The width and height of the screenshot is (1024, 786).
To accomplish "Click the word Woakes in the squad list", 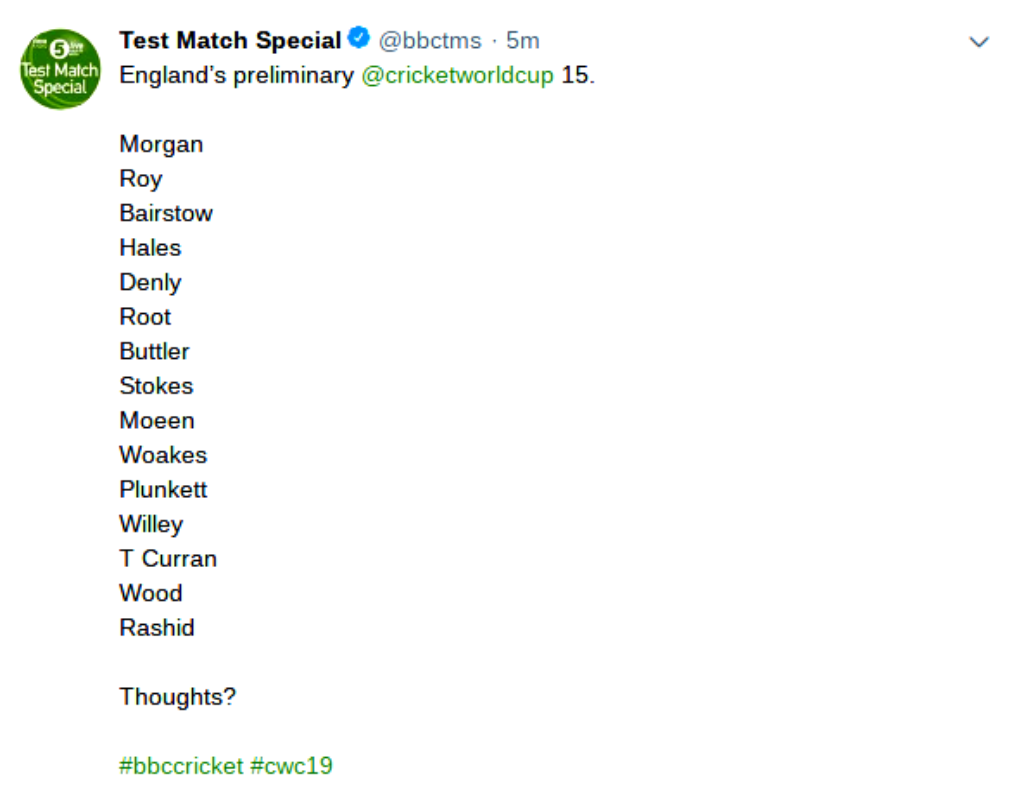I will tap(163, 455).
